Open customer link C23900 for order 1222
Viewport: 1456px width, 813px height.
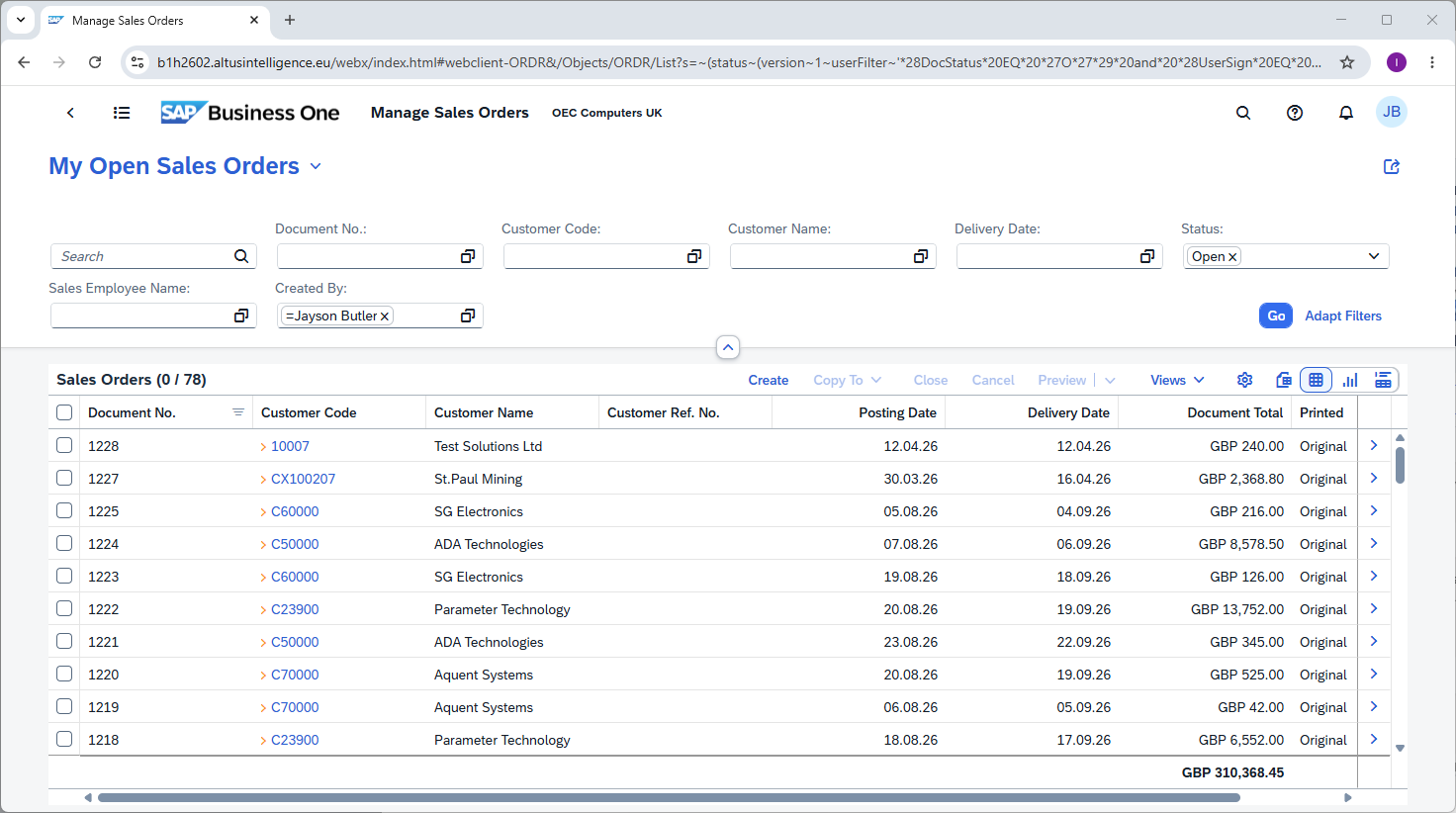click(x=295, y=609)
